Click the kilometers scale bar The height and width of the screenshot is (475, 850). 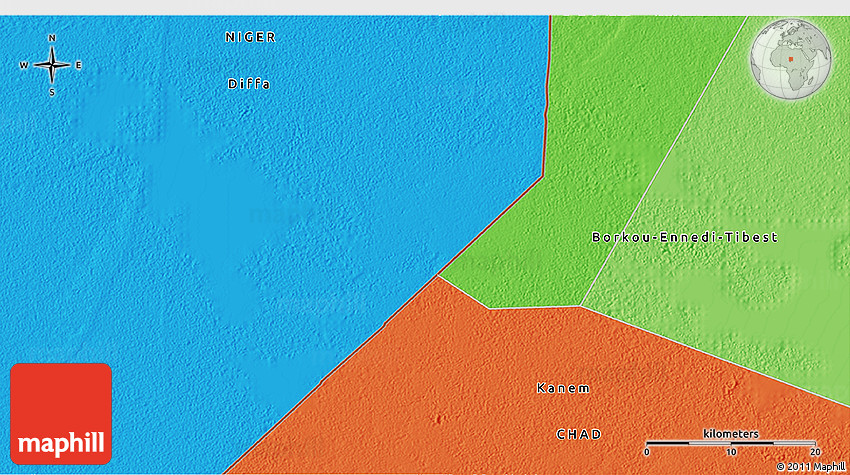tap(731, 443)
